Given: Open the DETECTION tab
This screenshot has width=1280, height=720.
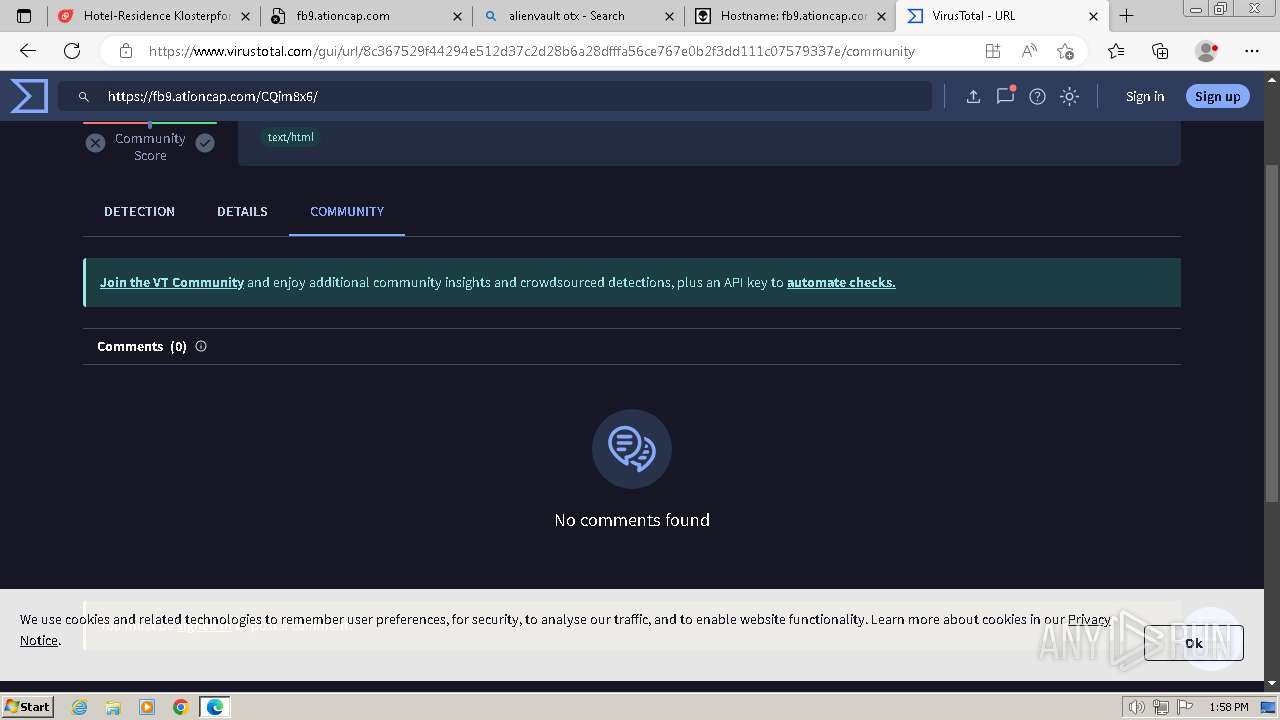Looking at the screenshot, I should pyautogui.click(x=139, y=211).
